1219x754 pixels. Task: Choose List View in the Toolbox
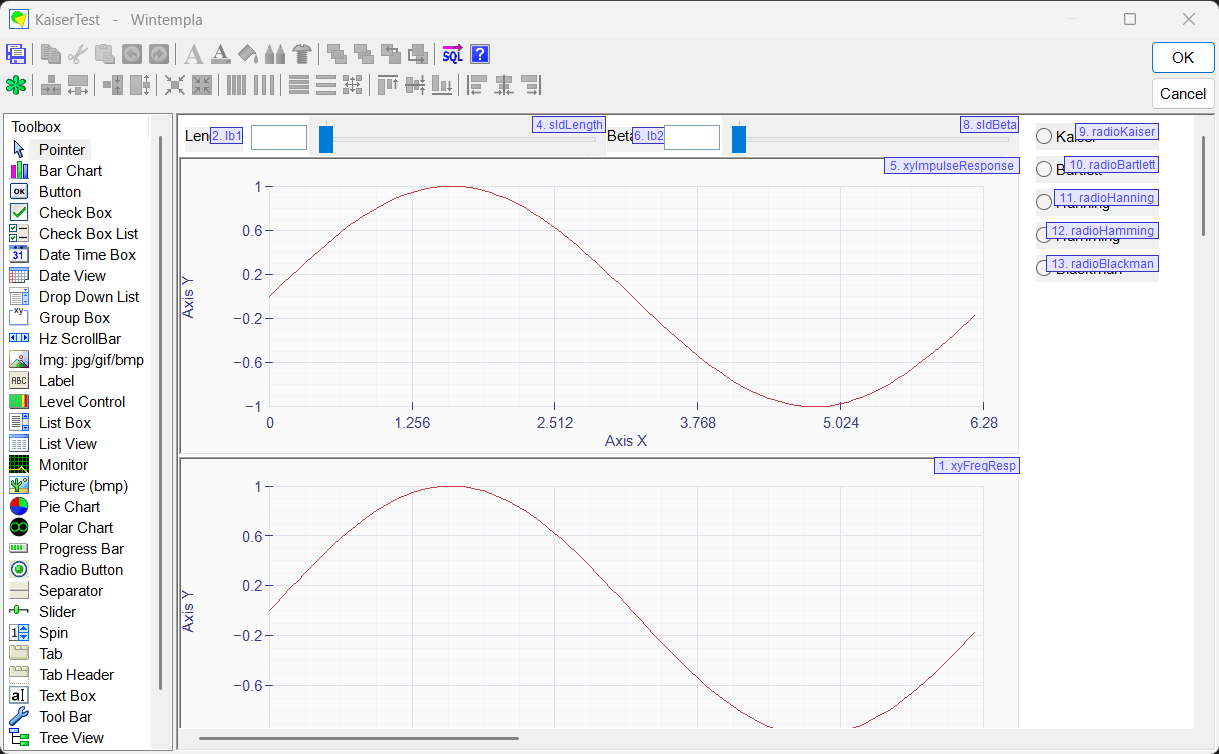68,443
